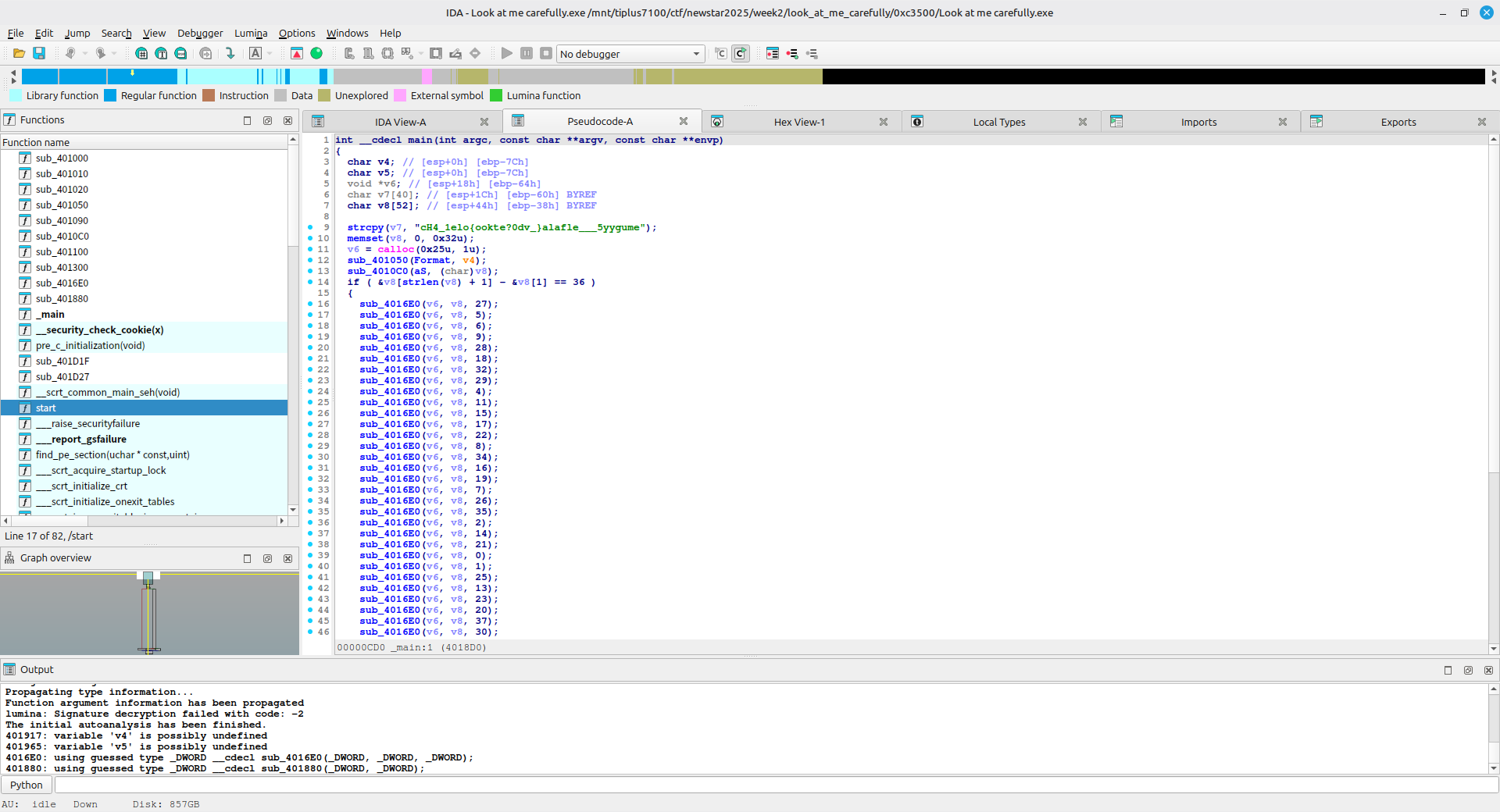Image resolution: width=1500 pixels, height=812 pixels.
Task: Open the 'No debugger' dropdown
Action: (630, 54)
